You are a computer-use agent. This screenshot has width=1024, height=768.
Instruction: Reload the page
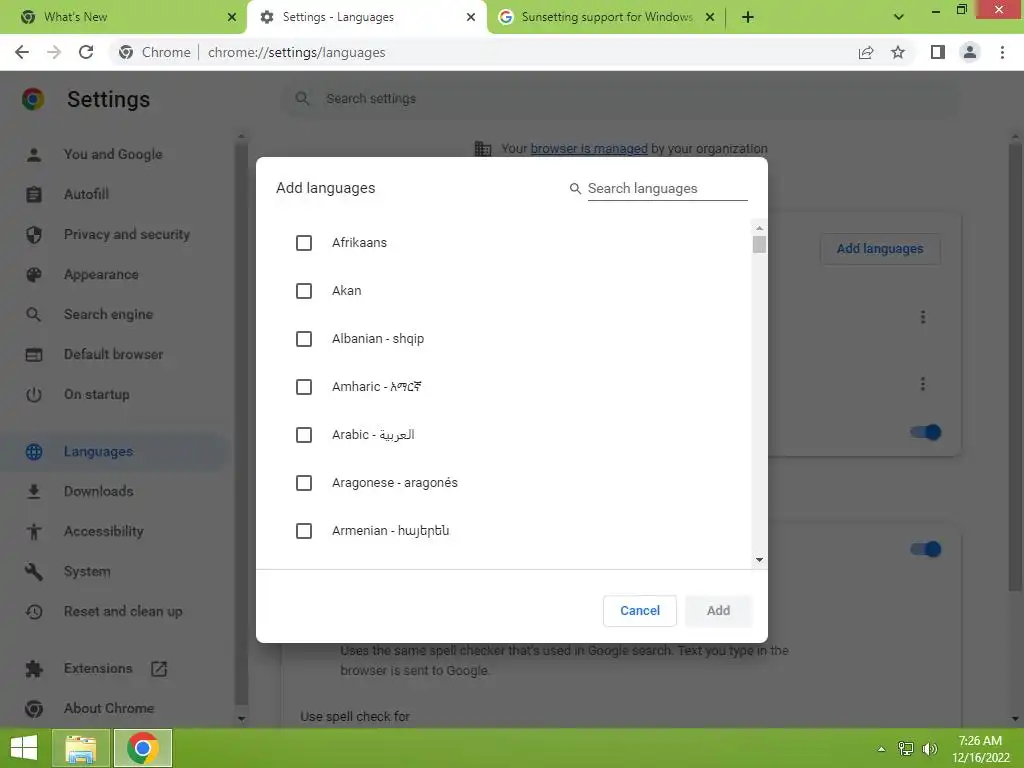[x=86, y=52]
